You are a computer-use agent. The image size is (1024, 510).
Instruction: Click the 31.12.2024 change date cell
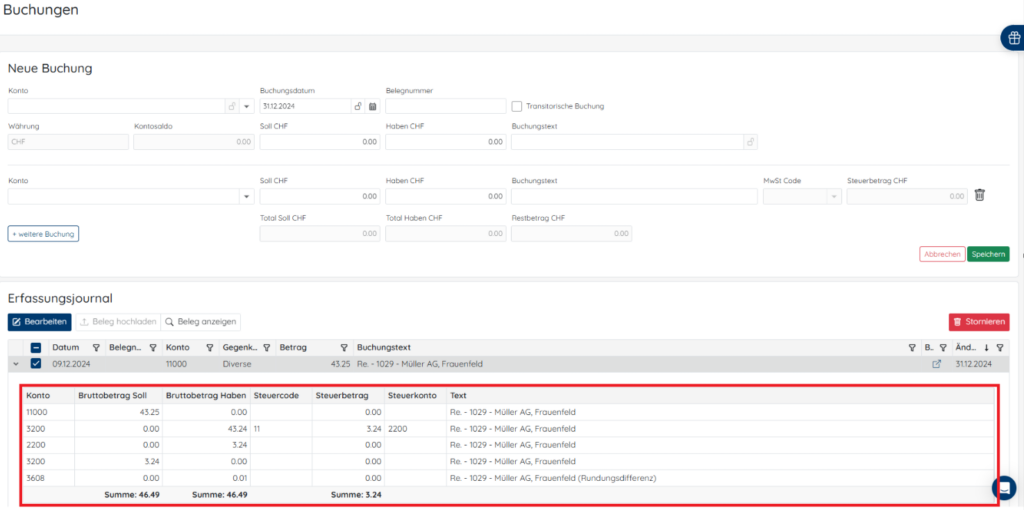tap(973, 364)
